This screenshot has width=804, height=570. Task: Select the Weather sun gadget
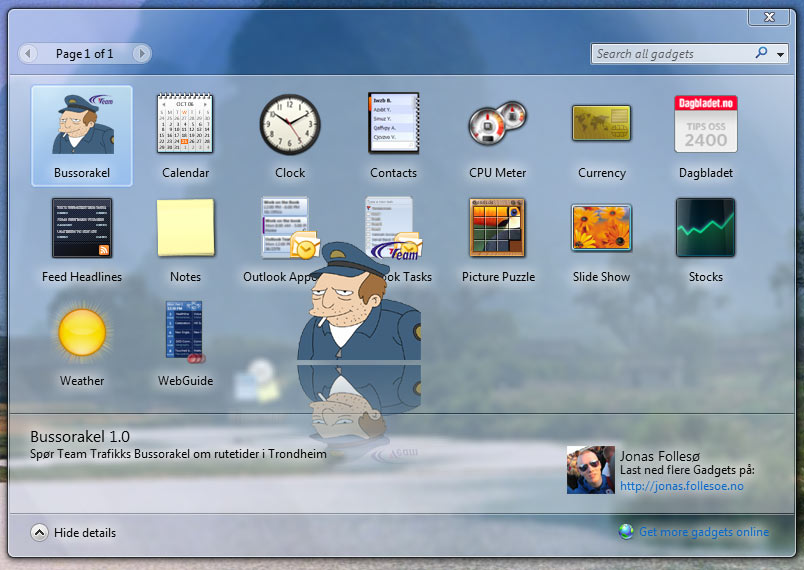[82, 332]
